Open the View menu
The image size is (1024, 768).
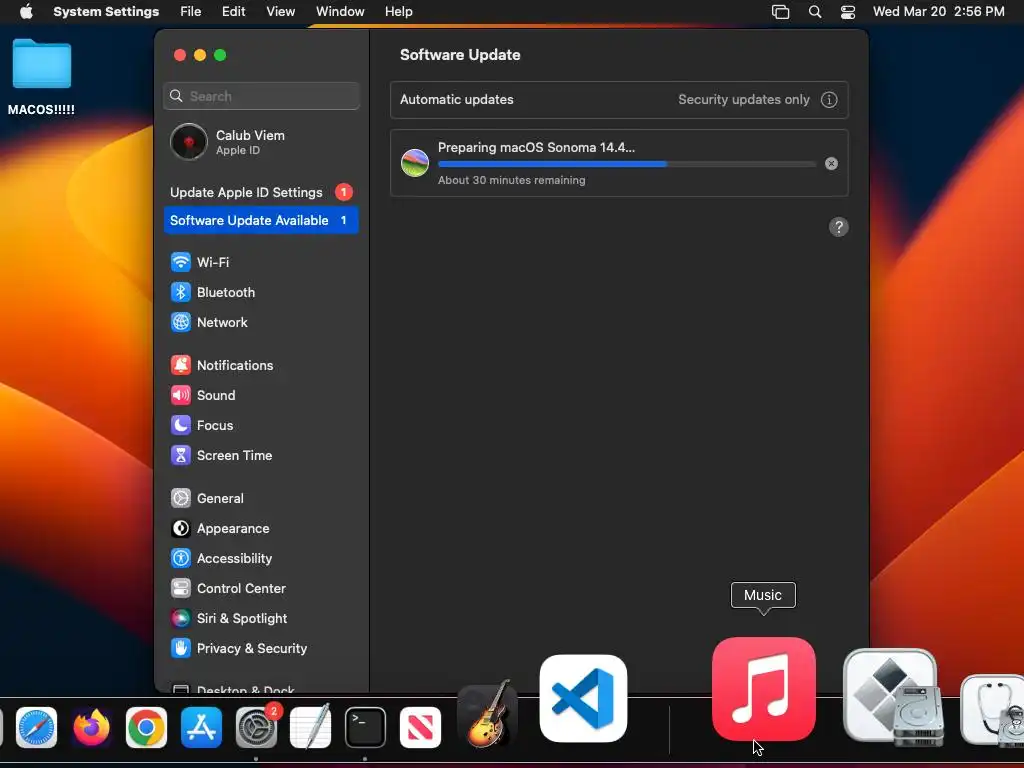click(x=280, y=12)
